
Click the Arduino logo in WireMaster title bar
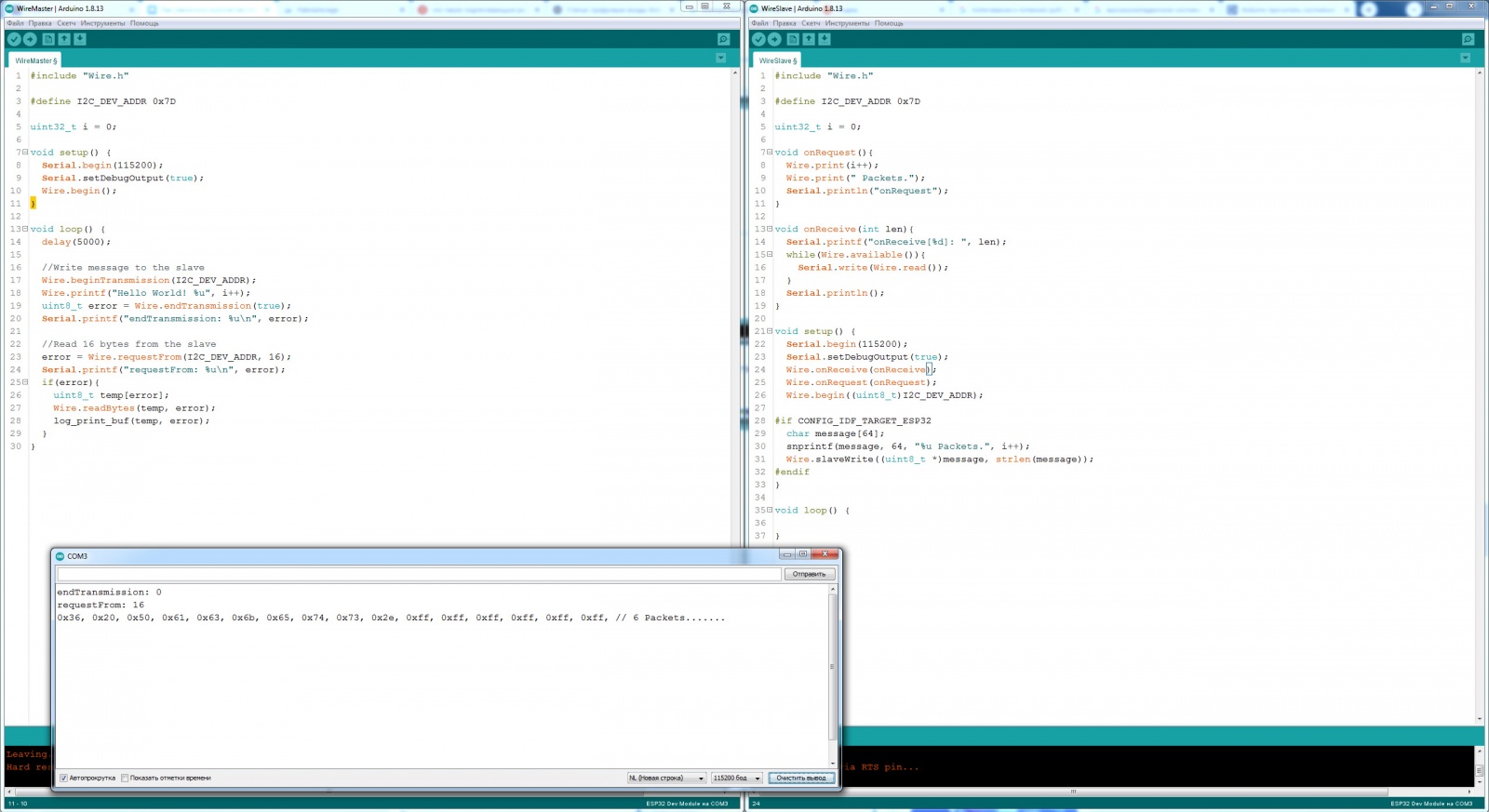click(x=10, y=8)
